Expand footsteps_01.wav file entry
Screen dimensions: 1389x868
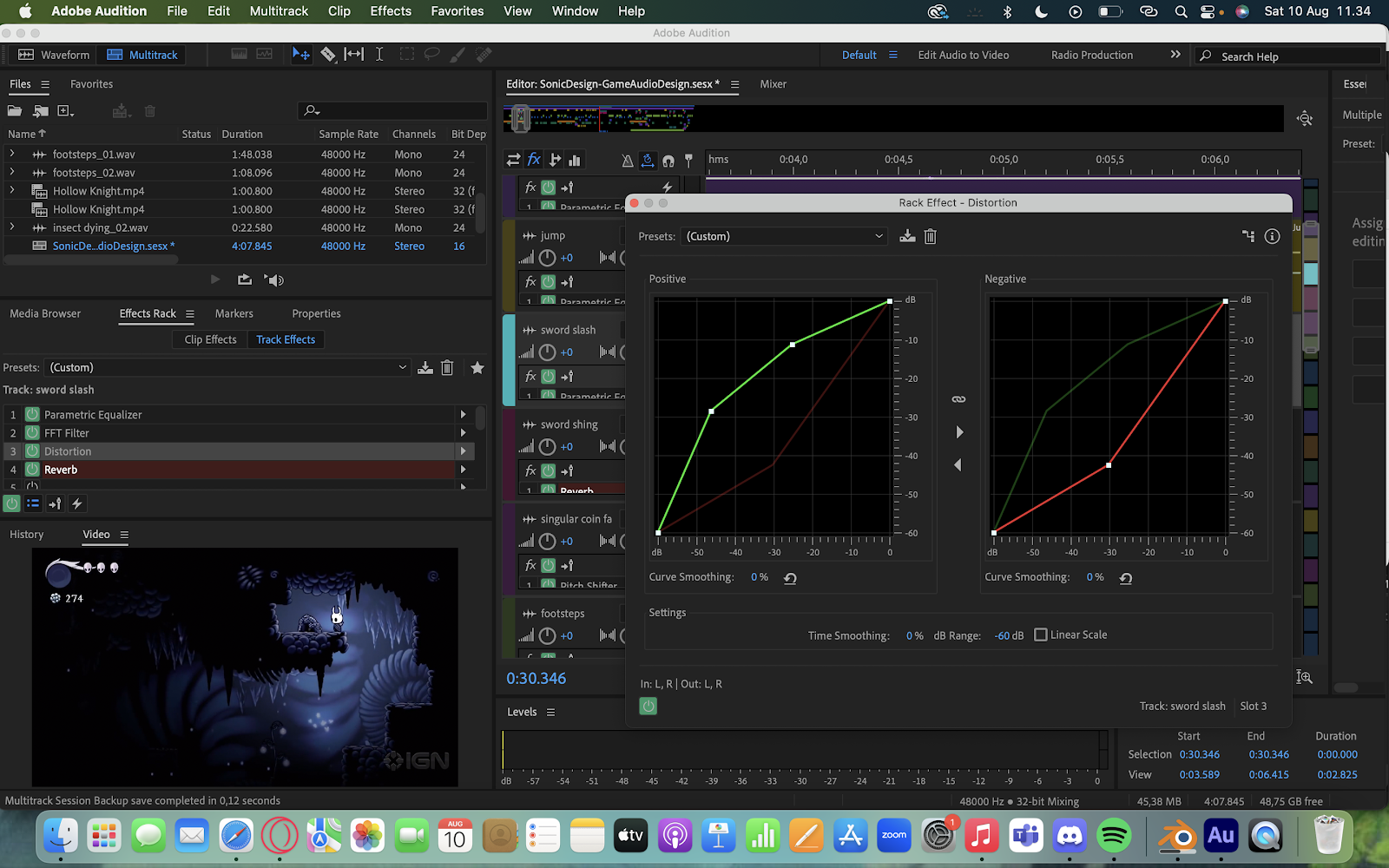(x=12, y=154)
